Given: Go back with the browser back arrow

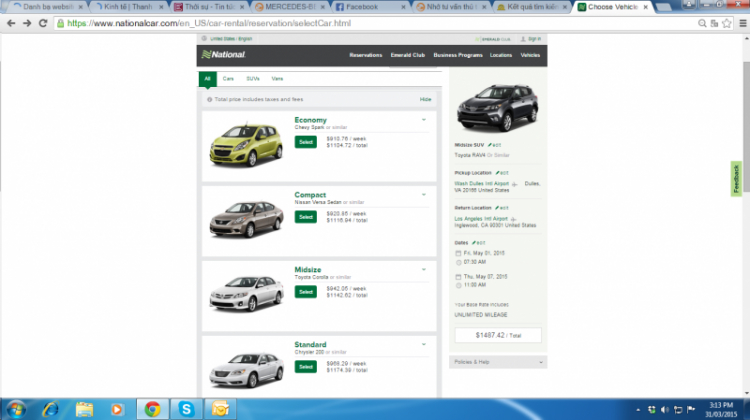Looking at the screenshot, I should 11,23.
